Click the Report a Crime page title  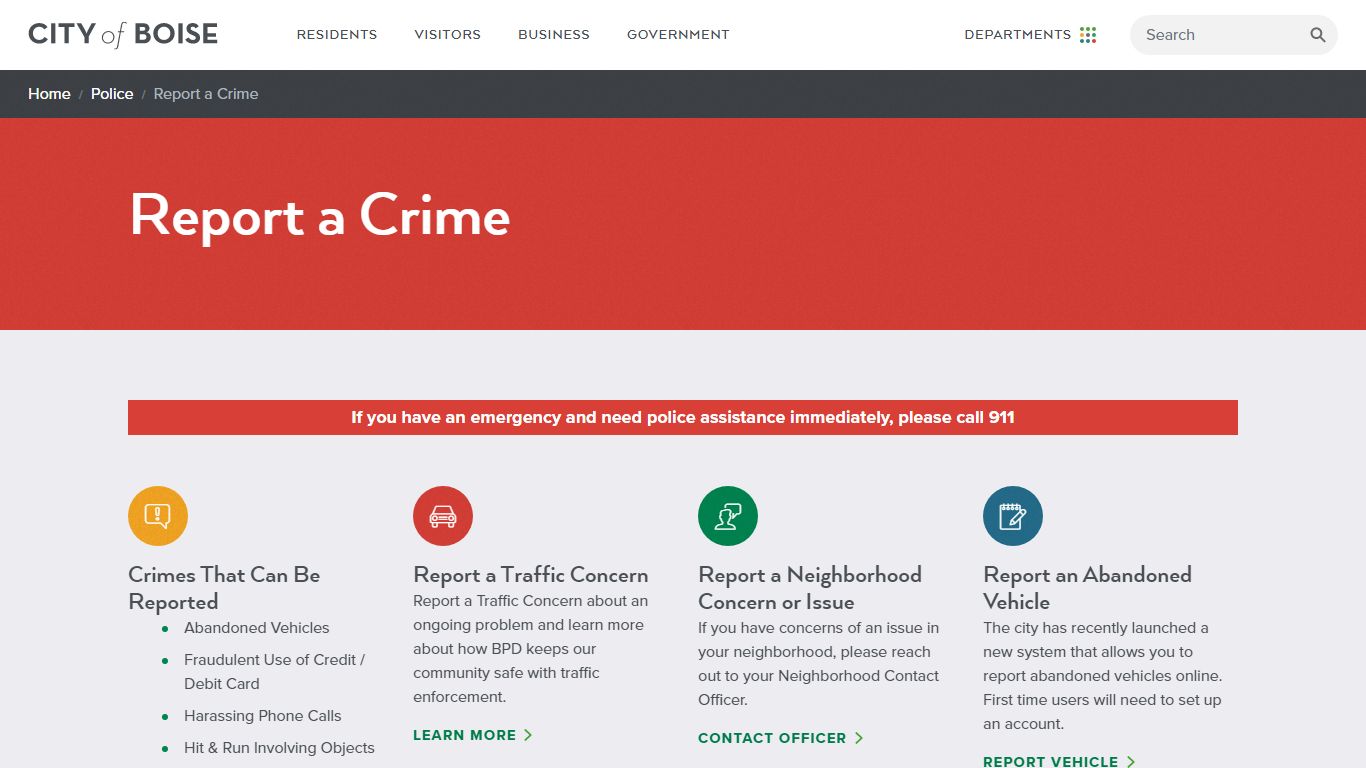[320, 215]
